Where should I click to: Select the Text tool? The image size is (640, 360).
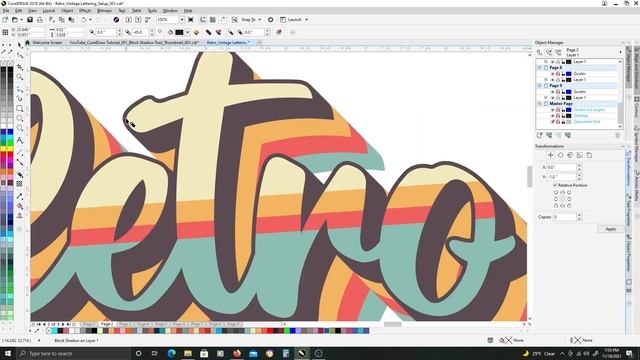[x=20, y=140]
